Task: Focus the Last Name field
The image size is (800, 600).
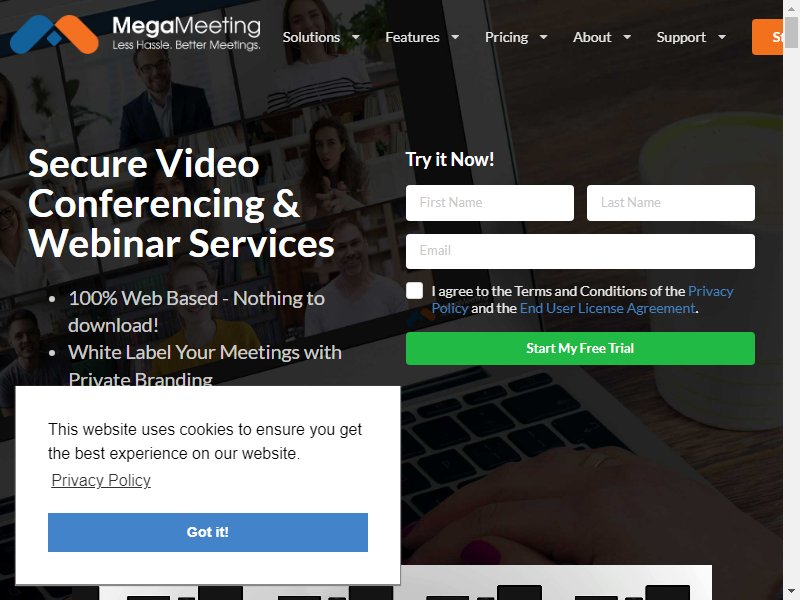Action: 670,203
